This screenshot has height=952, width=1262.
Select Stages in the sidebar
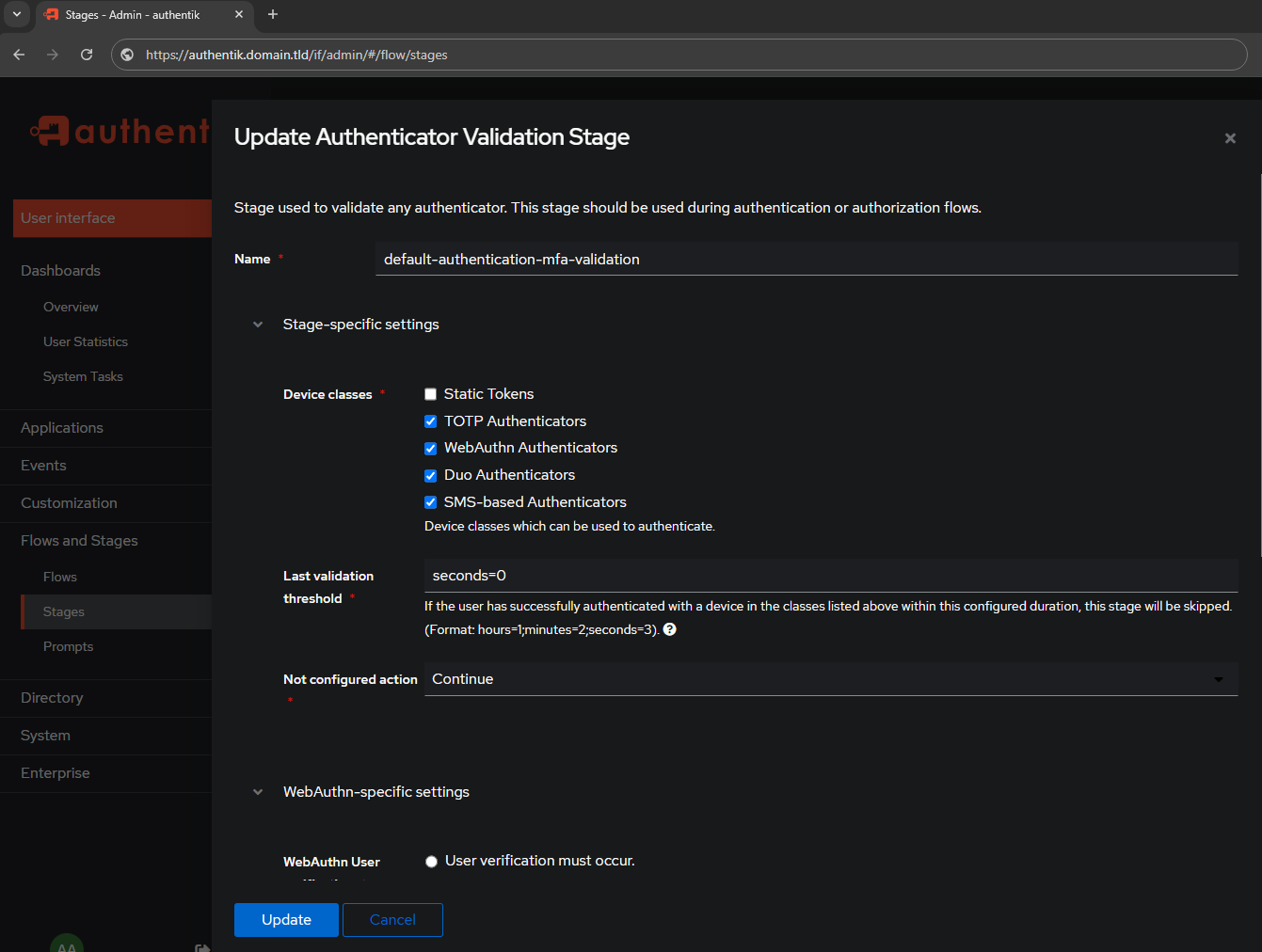coord(116,611)
